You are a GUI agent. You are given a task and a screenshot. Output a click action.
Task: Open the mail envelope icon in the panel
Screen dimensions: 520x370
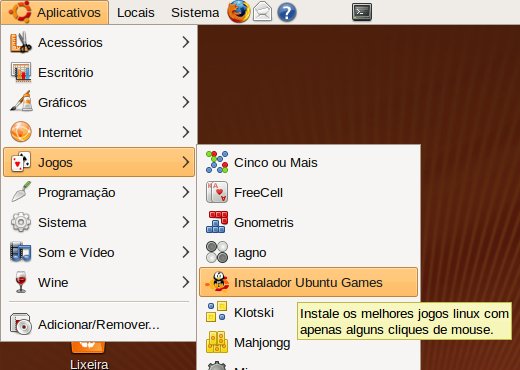(262, 12)
